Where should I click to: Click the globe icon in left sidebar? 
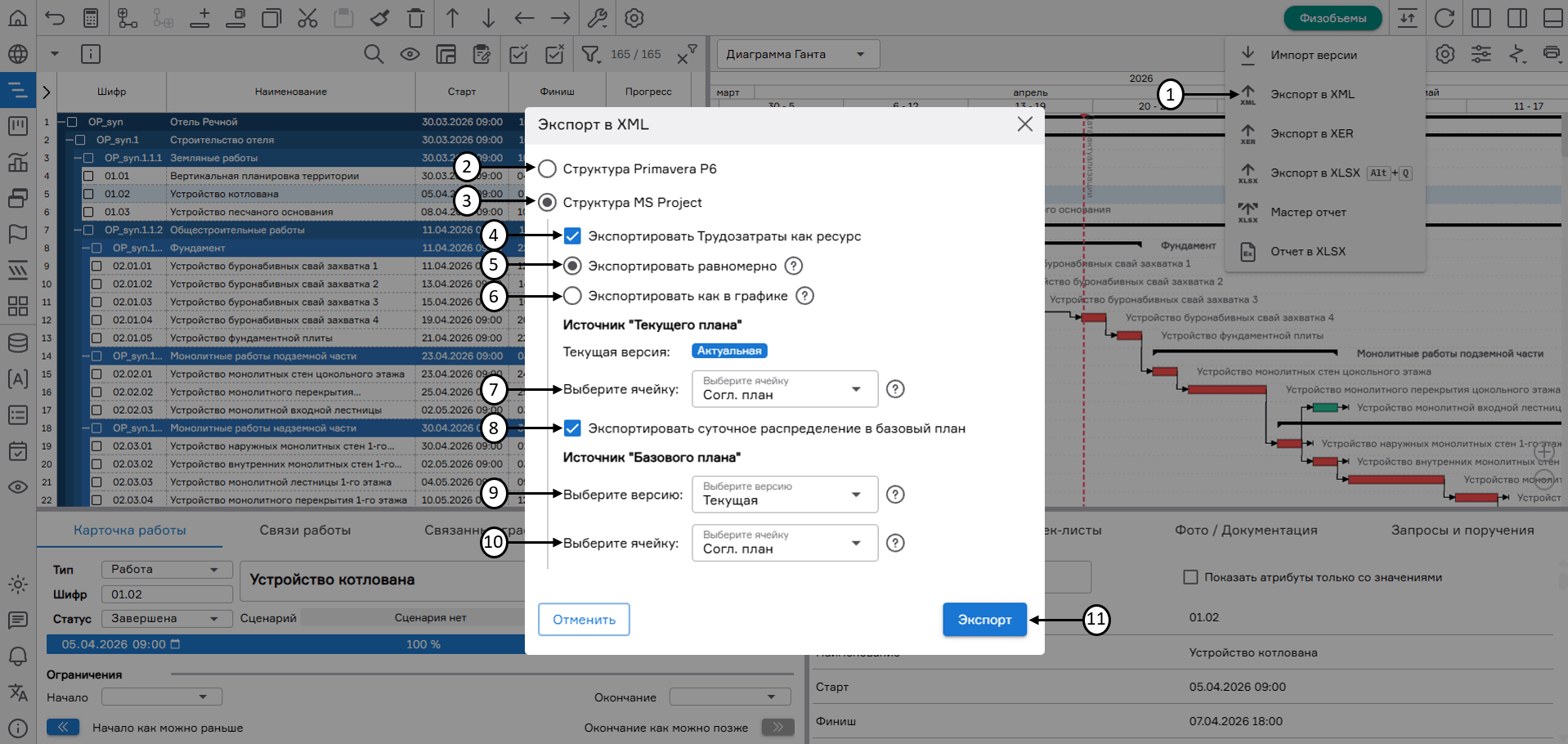click(18, 54)
